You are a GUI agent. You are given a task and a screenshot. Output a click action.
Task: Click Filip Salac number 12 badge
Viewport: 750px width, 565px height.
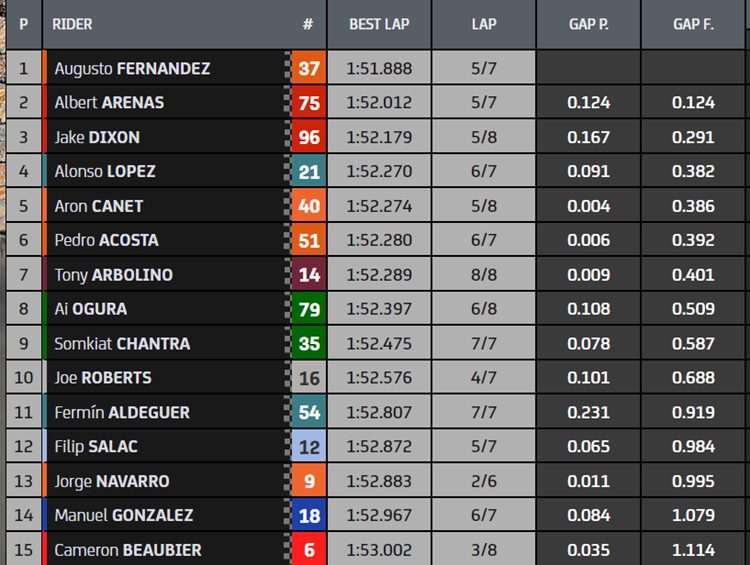(x=309, y=446)
